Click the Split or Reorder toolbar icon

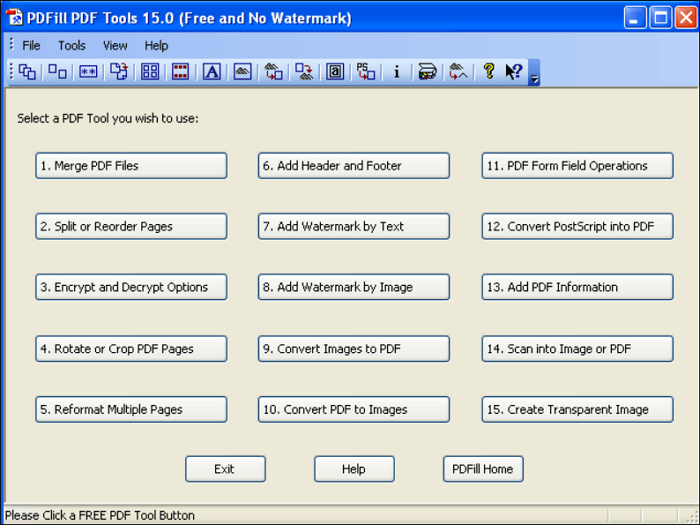point(57,71)
